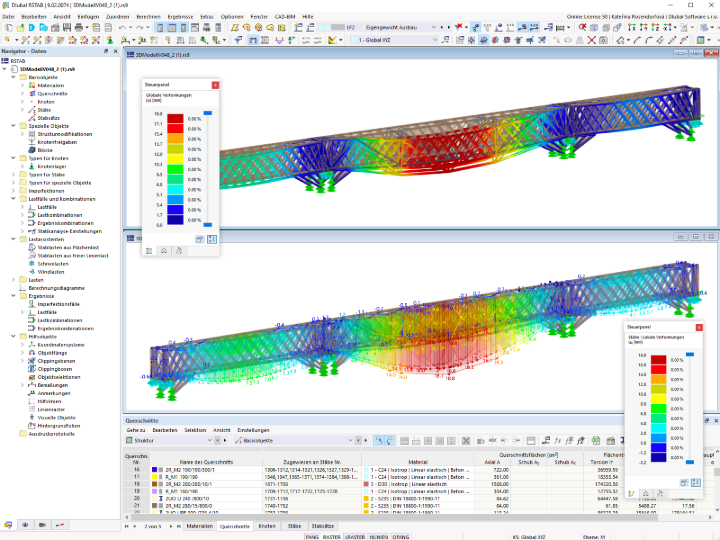720x540 pixels.
Task: Click the Undo arrow icon
Action: 122,28
